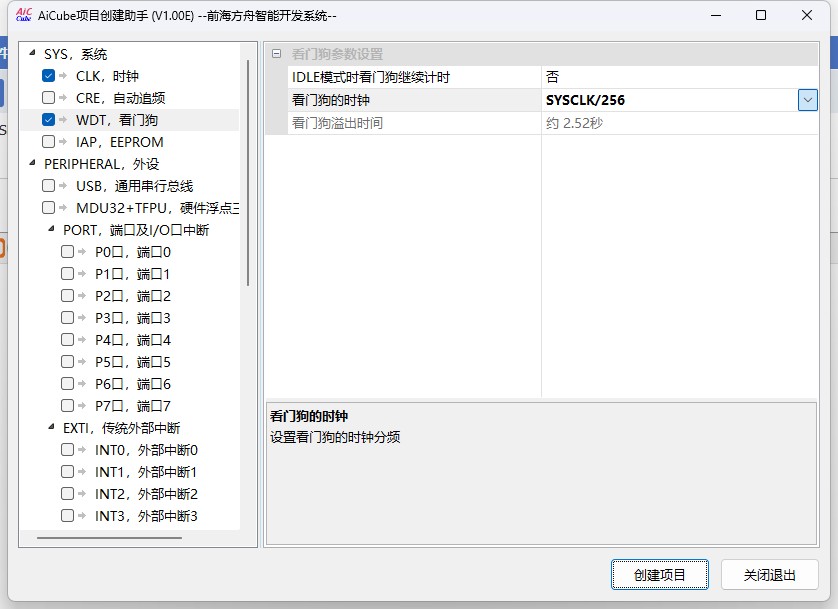Click the arrow icon beside WDT，看门狗
838x609 pixels.
coord(63,120)
